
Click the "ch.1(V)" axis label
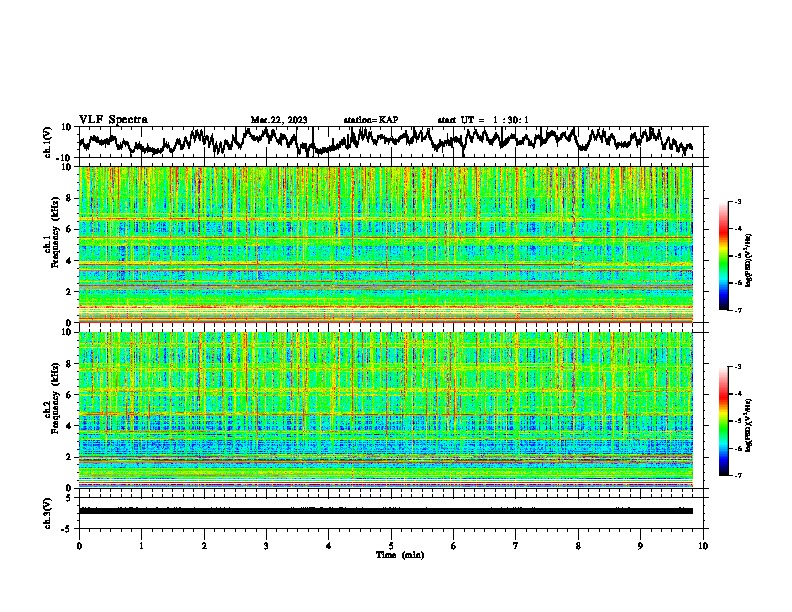48,142
